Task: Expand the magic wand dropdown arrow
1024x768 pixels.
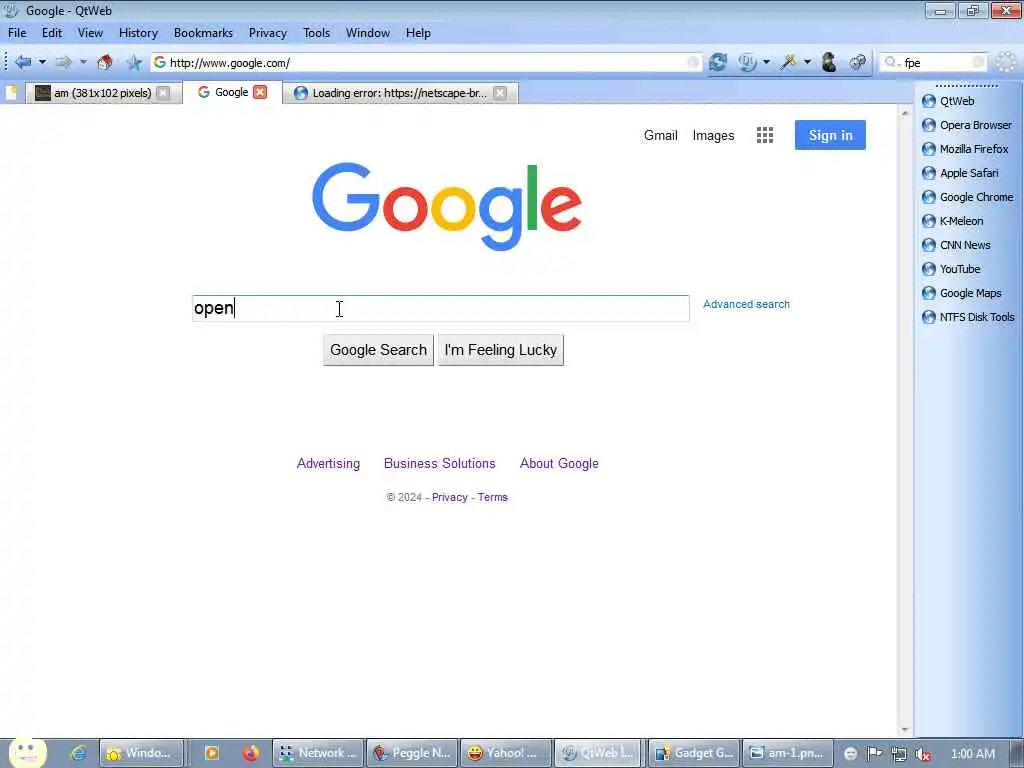Action: point(808,63)
